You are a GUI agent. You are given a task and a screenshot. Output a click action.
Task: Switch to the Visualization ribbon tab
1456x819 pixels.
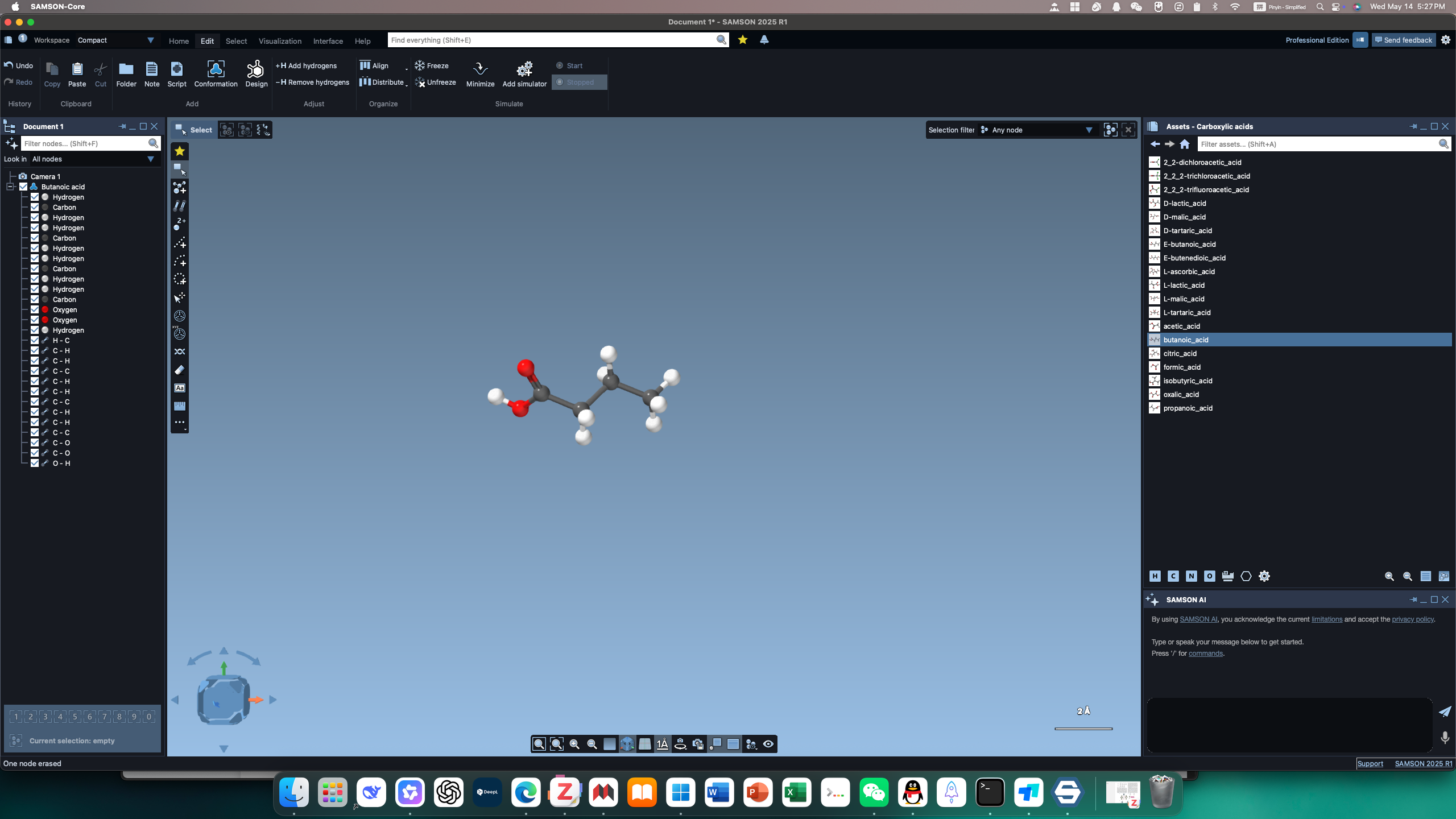(280, 41)
